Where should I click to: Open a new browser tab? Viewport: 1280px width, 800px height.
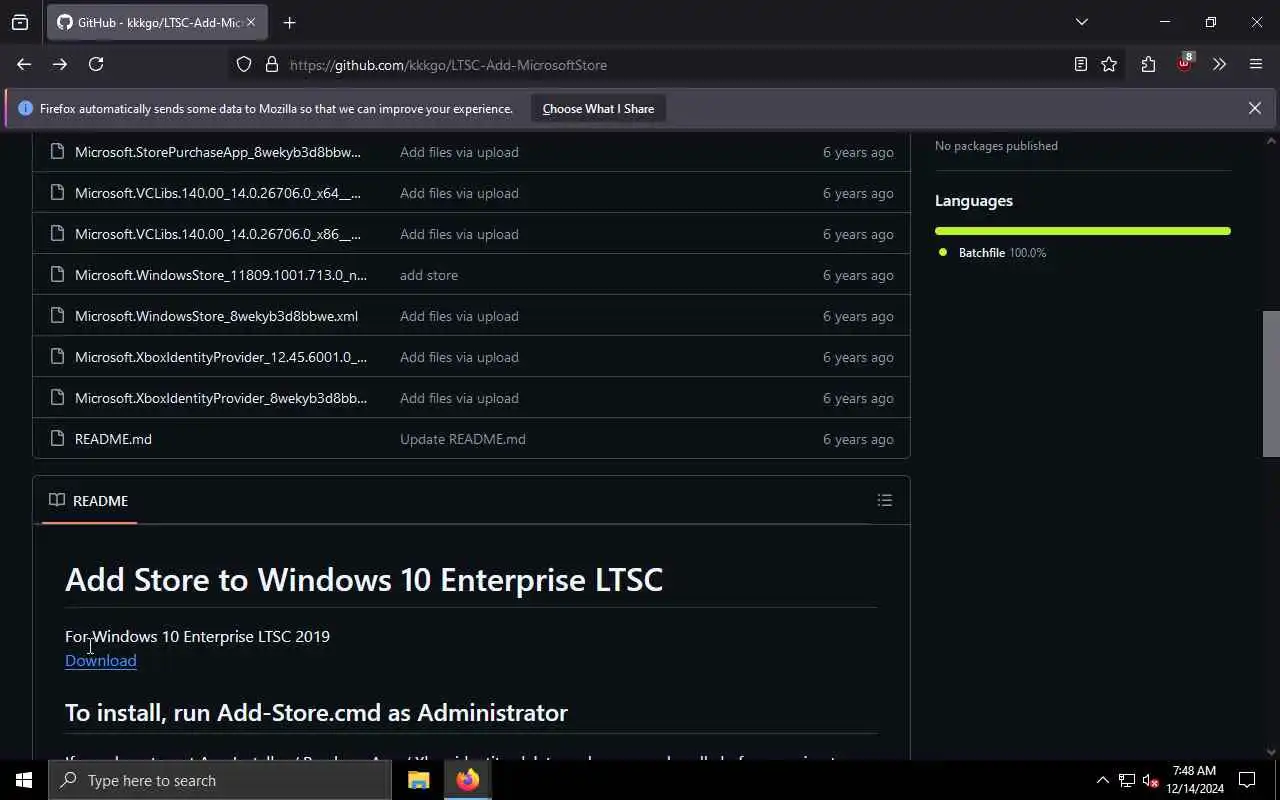click(x=289, y=22)
